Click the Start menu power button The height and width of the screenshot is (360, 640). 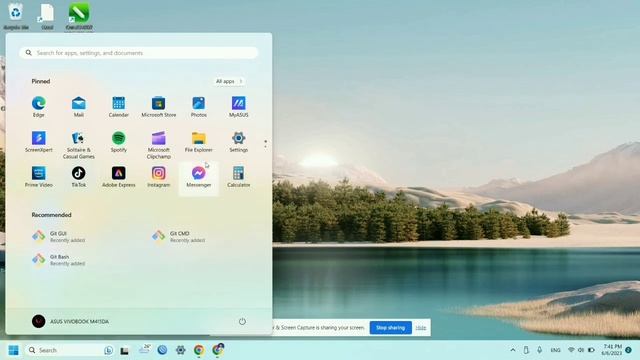[x=242, y=321]
